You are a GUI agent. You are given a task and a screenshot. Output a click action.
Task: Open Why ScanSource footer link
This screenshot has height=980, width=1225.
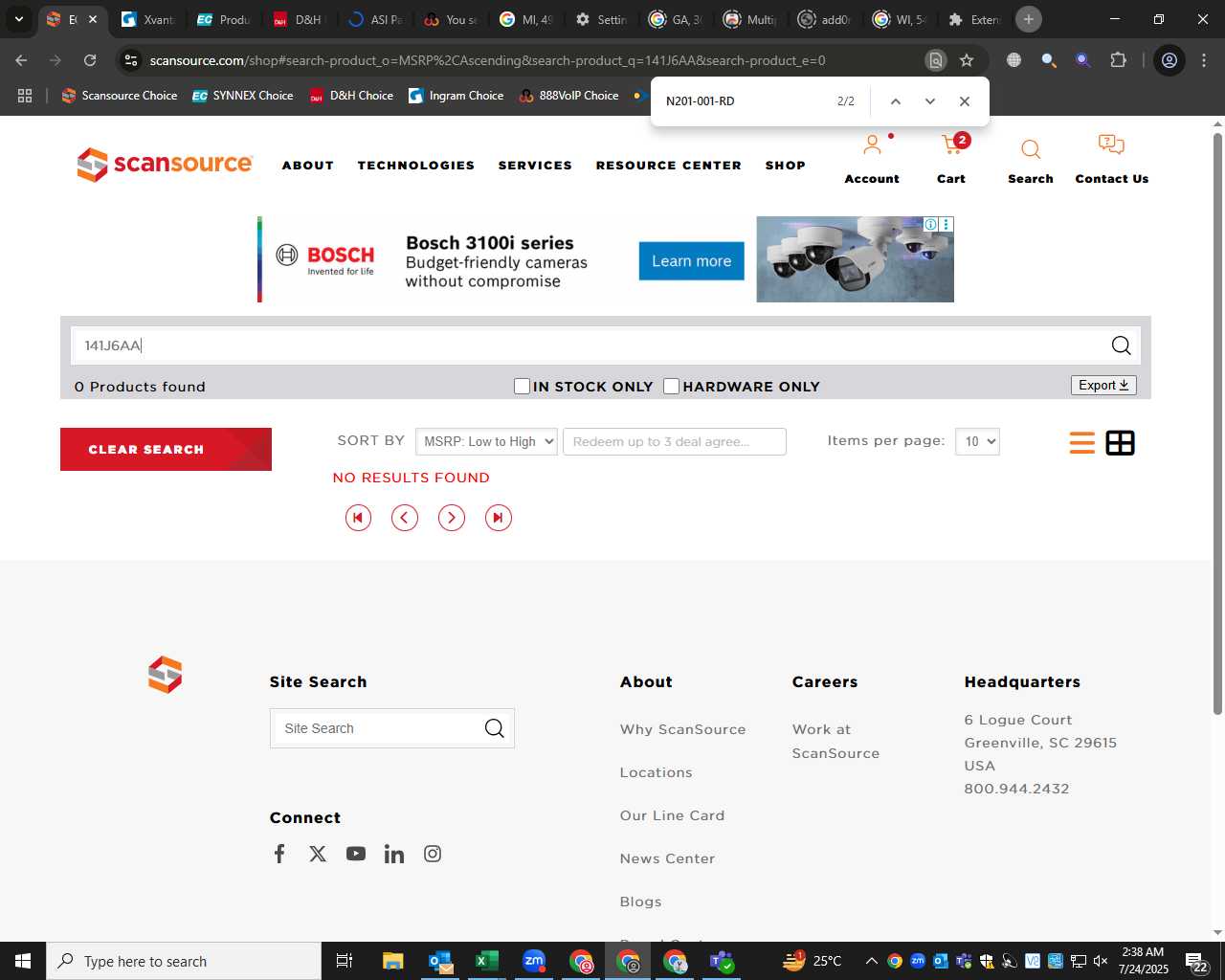682,729
